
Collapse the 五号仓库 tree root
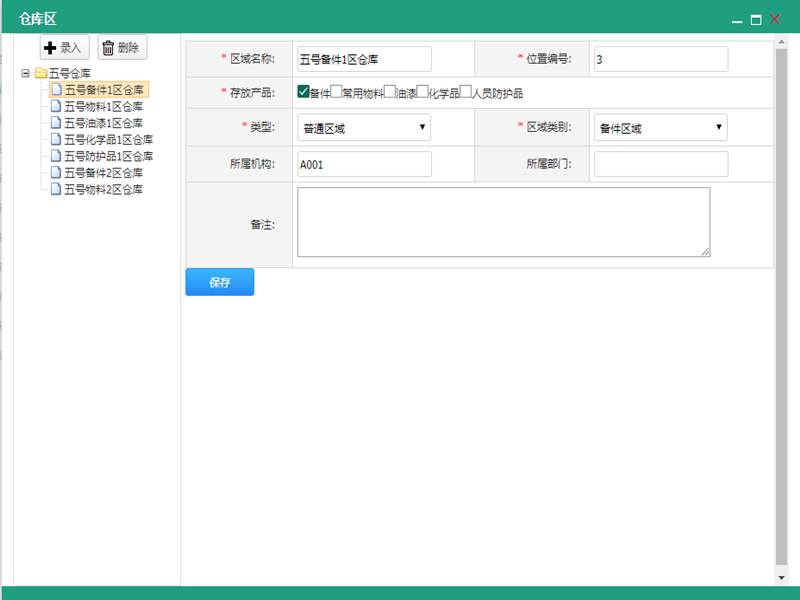26,73
